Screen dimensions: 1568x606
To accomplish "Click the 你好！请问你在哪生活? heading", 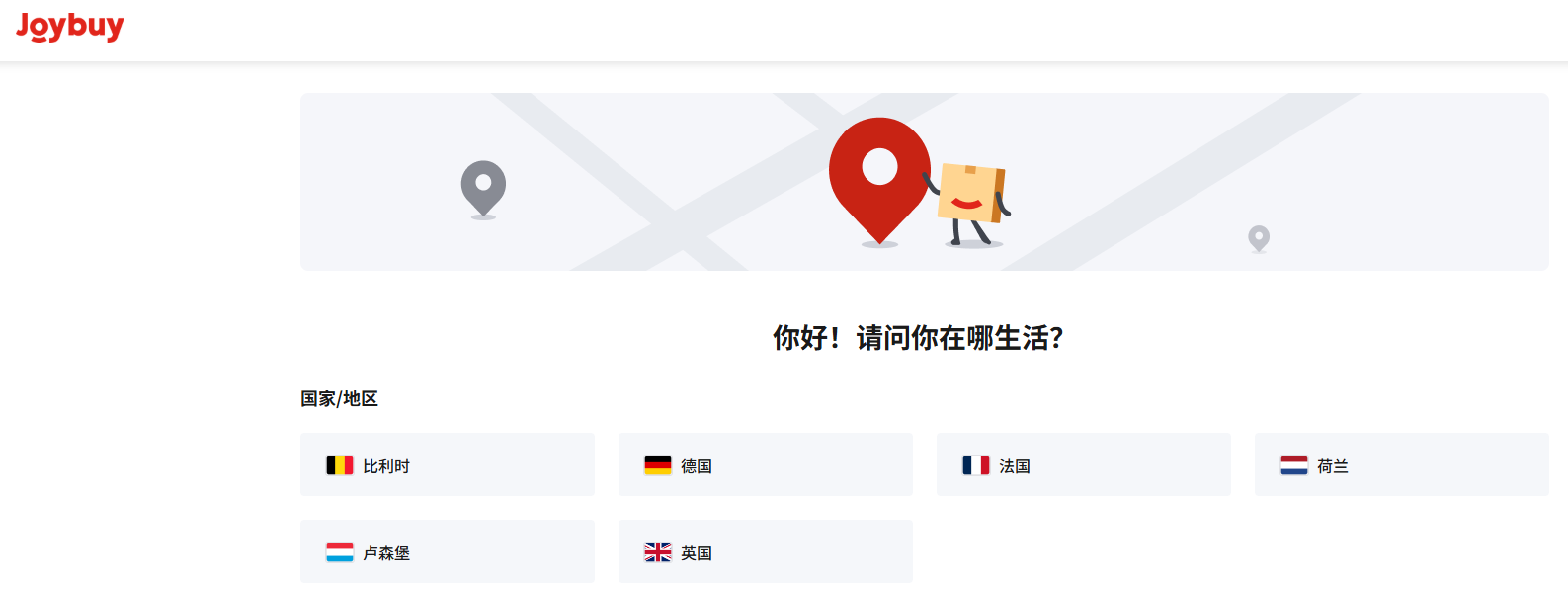I will coord(918,338).
